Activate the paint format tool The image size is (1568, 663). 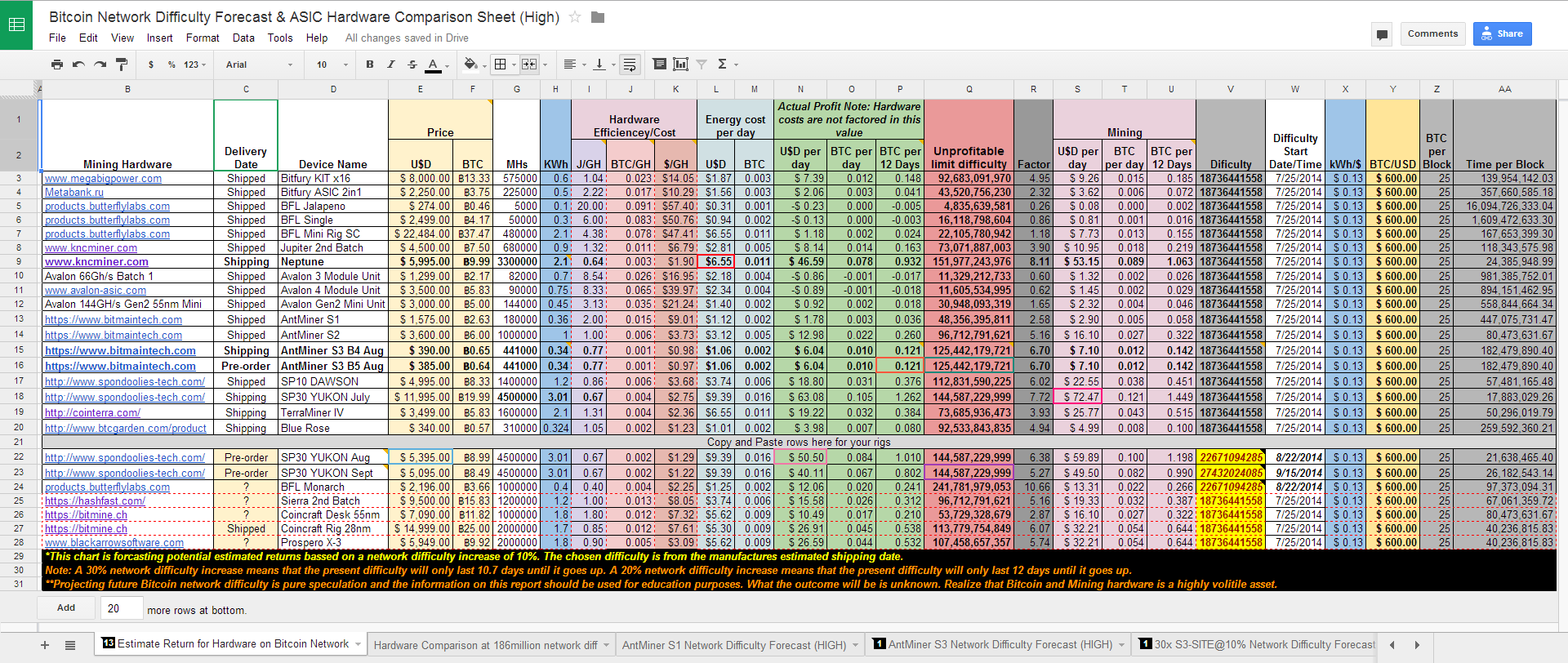pyautogui.click(x=122, y=65)
